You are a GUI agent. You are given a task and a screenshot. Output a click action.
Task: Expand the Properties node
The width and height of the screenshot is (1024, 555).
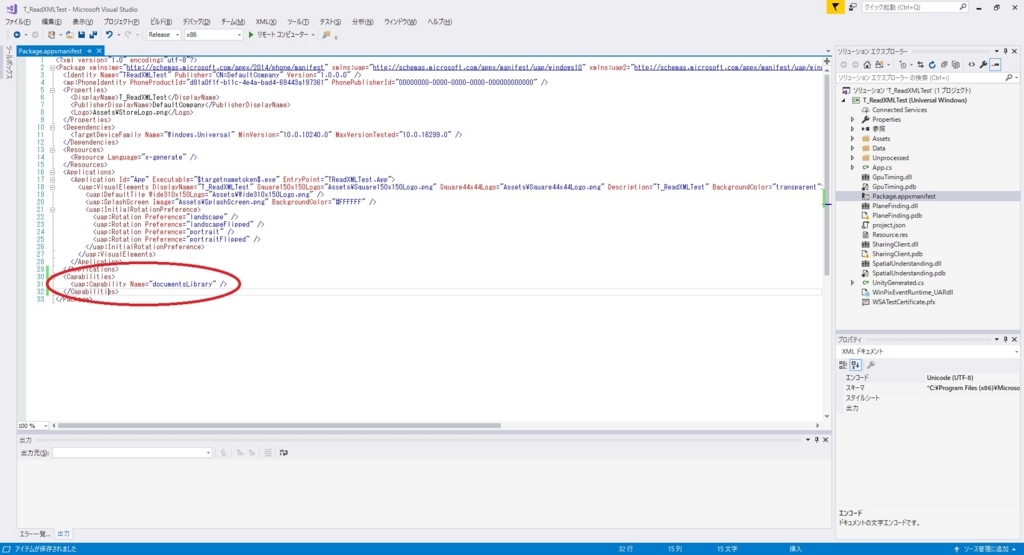coord(852,119)
